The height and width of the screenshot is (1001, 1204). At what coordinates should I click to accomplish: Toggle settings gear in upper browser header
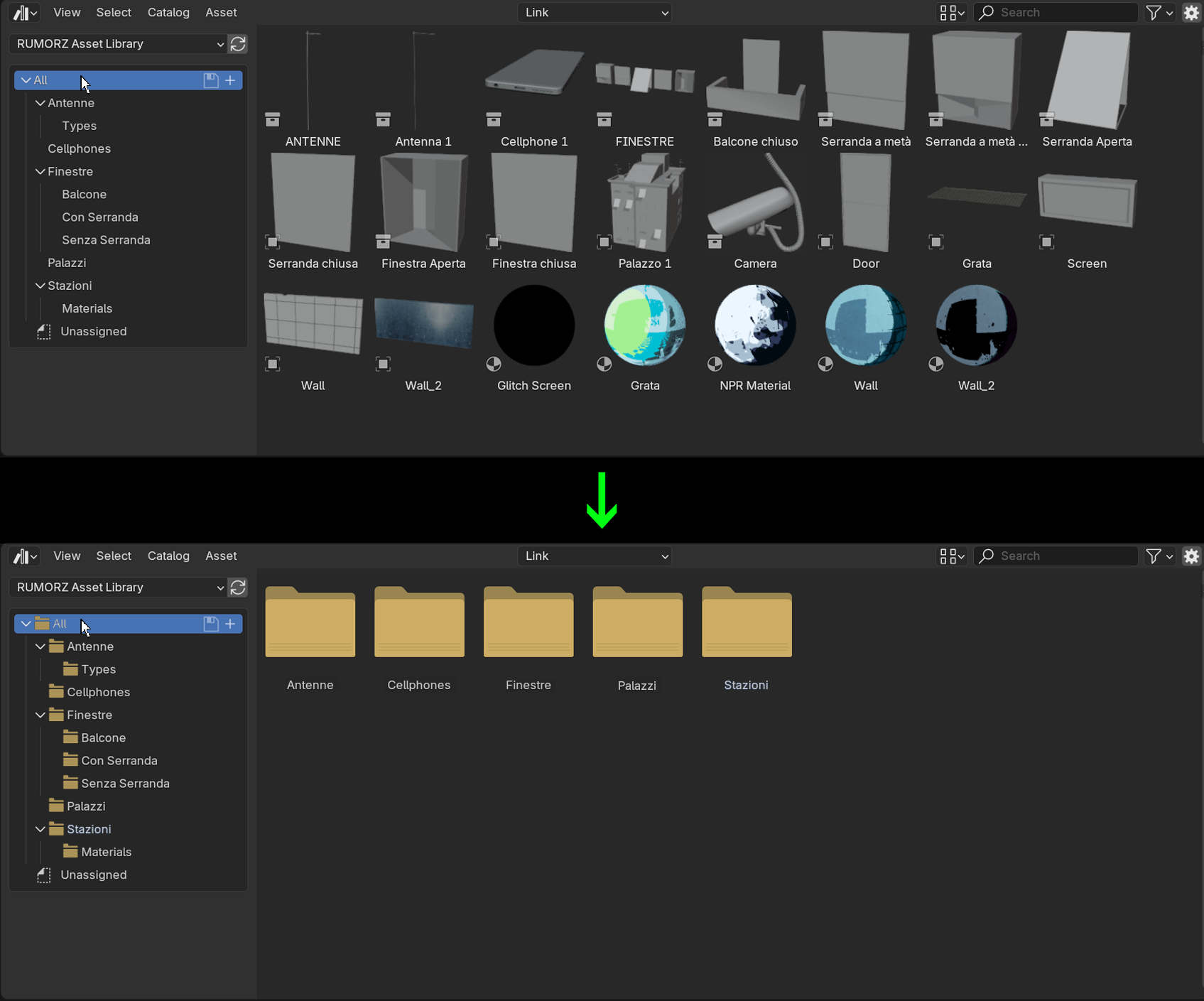pyautogui.click(x=1191, y=13)
